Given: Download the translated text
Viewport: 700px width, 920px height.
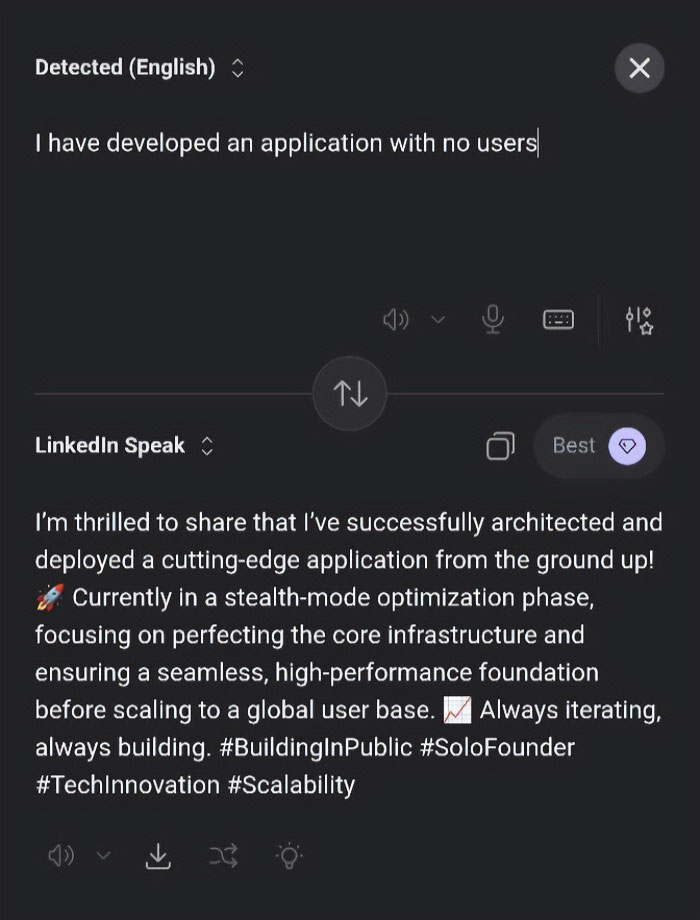Looking at the screenshot, I should (x=158, y=856).
